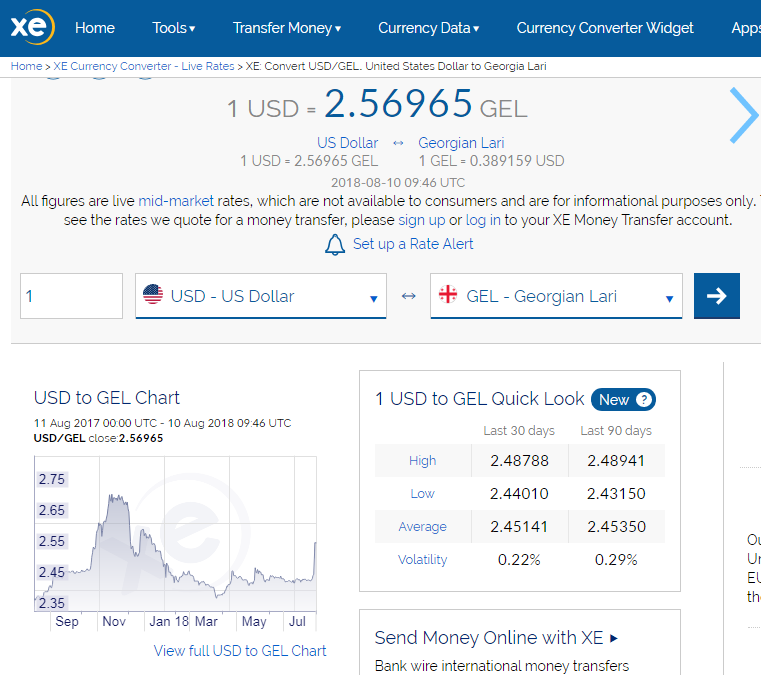Click the next arrow chevron at right
Screen dimensions: 761x675
743,115
